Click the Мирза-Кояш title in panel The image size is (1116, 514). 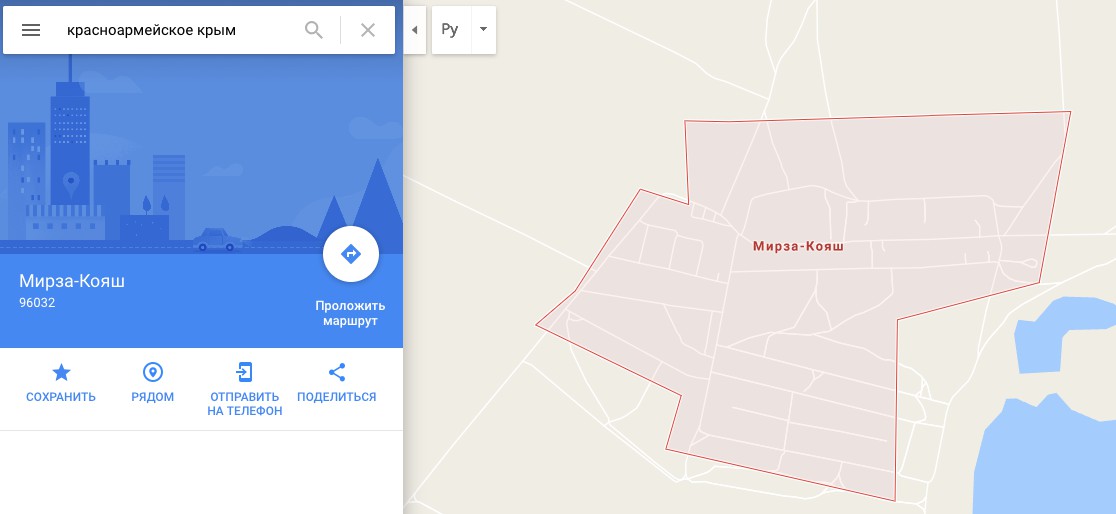72,281
